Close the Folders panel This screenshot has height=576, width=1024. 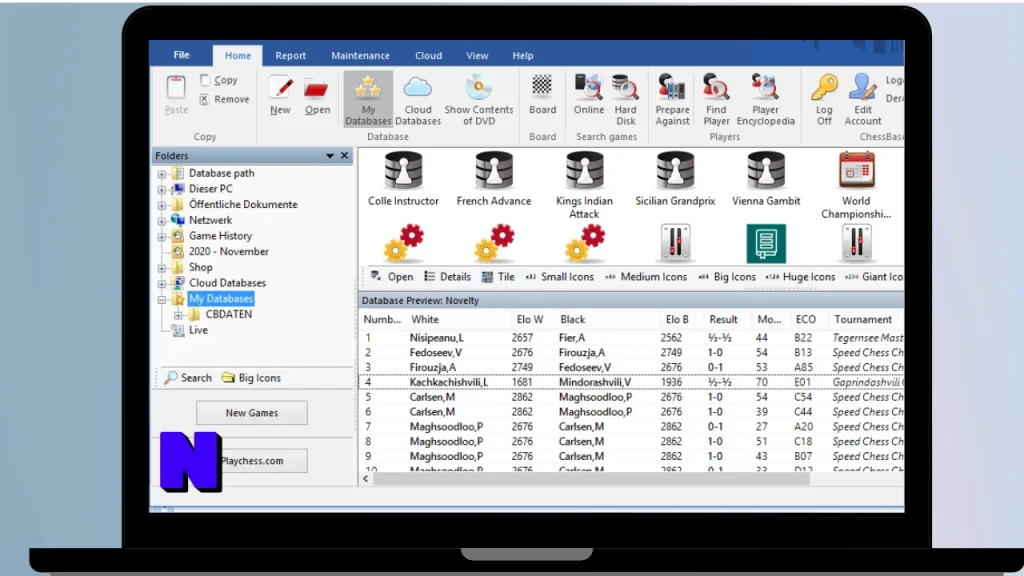pos(344,155)
